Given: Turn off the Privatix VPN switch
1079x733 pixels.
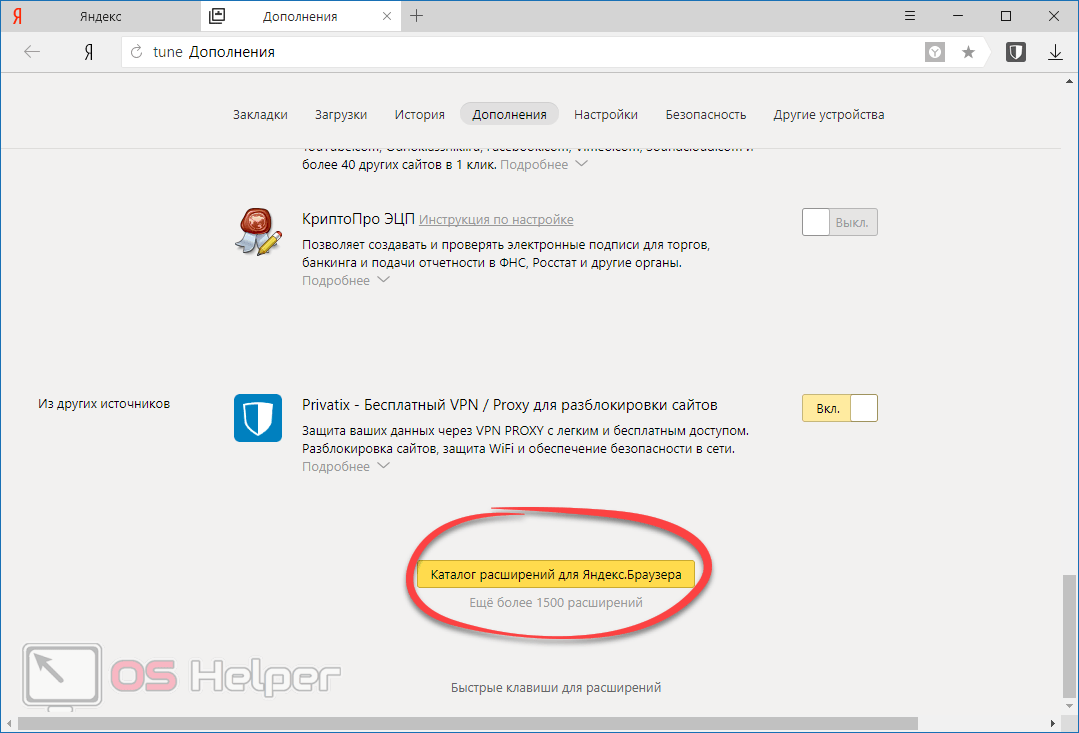Looking at the screenshot, I should point(840,408).
